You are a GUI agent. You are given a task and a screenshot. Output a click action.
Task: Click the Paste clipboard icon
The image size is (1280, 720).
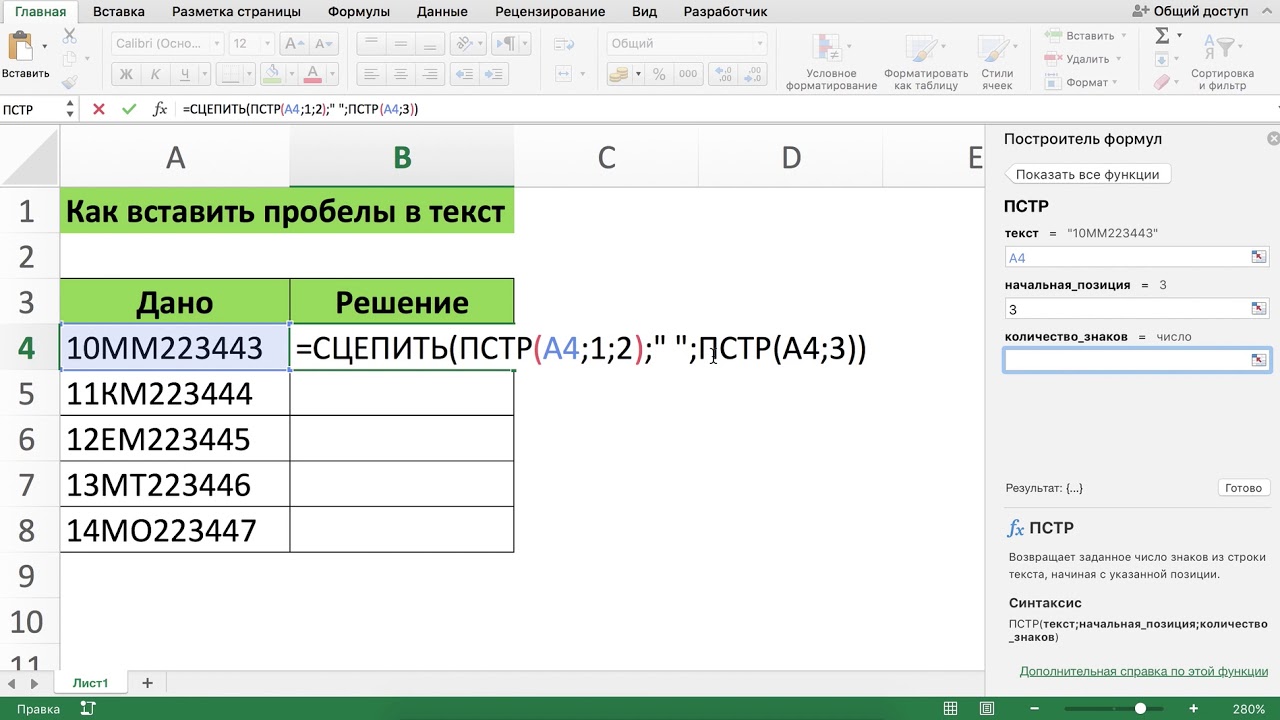(19, 47)
